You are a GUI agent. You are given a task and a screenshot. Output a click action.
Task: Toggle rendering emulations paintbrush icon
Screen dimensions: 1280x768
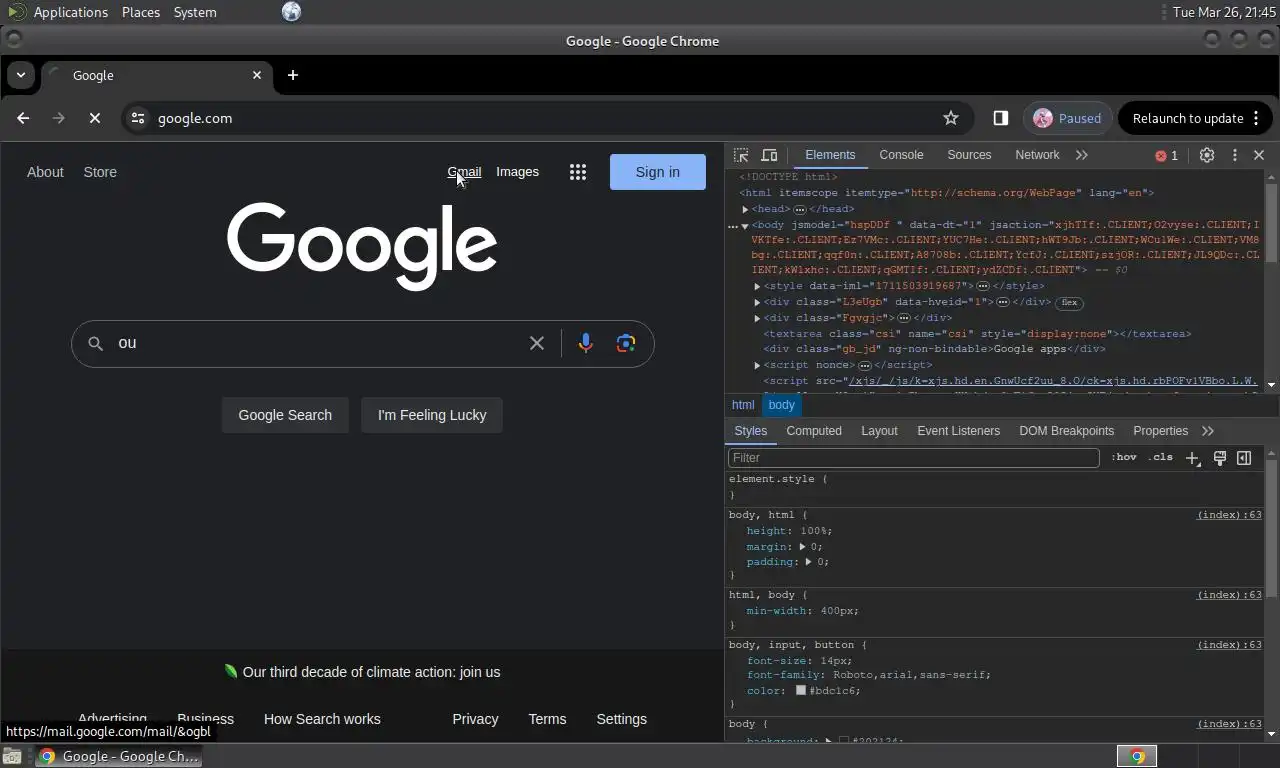[x=1220, y=458]
